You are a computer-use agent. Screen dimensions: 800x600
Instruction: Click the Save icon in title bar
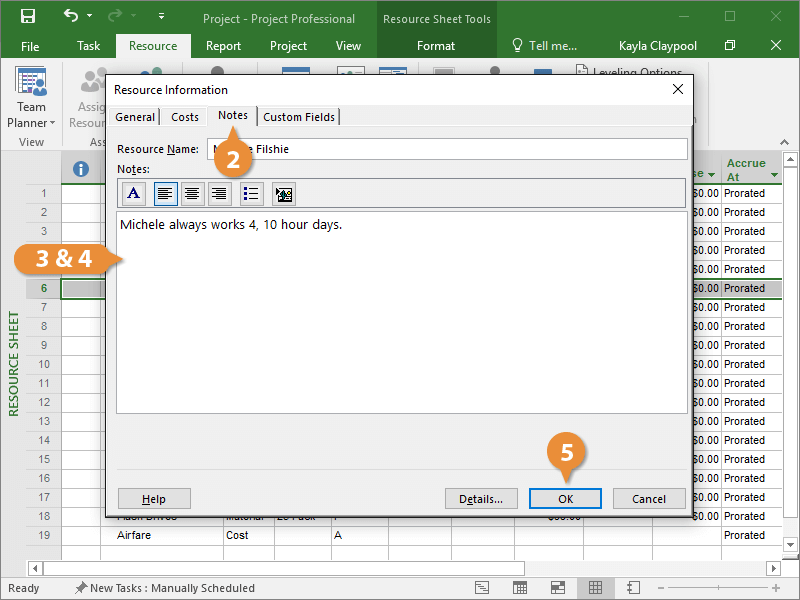(28, 17)
